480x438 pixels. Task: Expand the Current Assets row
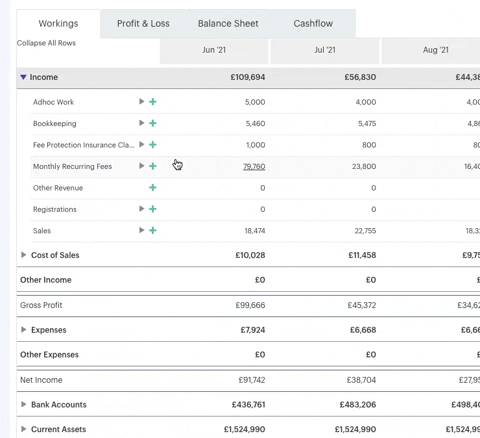click(x=23, y=429)
